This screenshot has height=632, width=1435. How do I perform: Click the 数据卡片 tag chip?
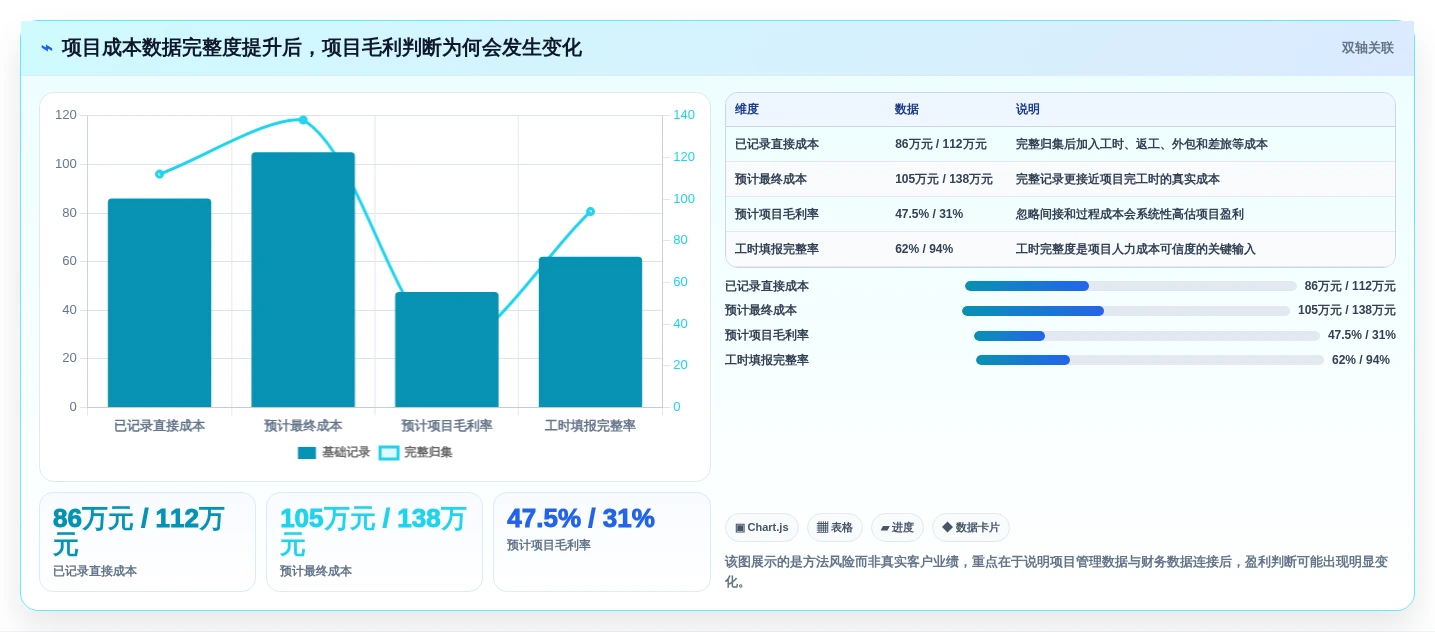(971, 527)
